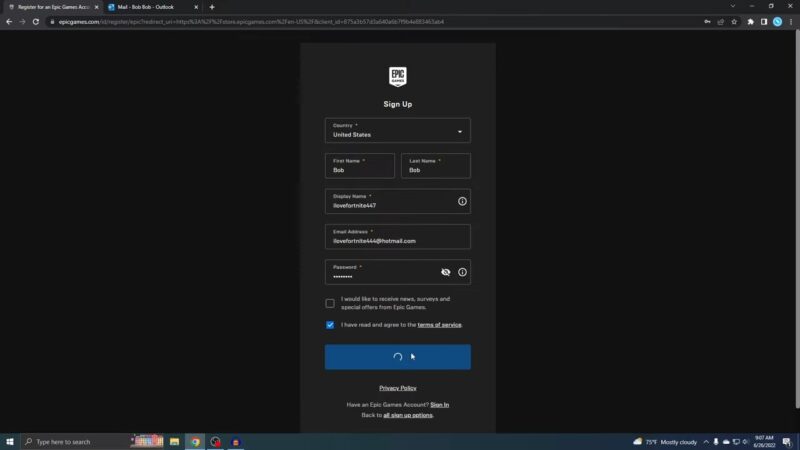Click the microphone tray icon
Image resolution: width=800 pixels, height=450 pixels.
click(x=716, y=442)
